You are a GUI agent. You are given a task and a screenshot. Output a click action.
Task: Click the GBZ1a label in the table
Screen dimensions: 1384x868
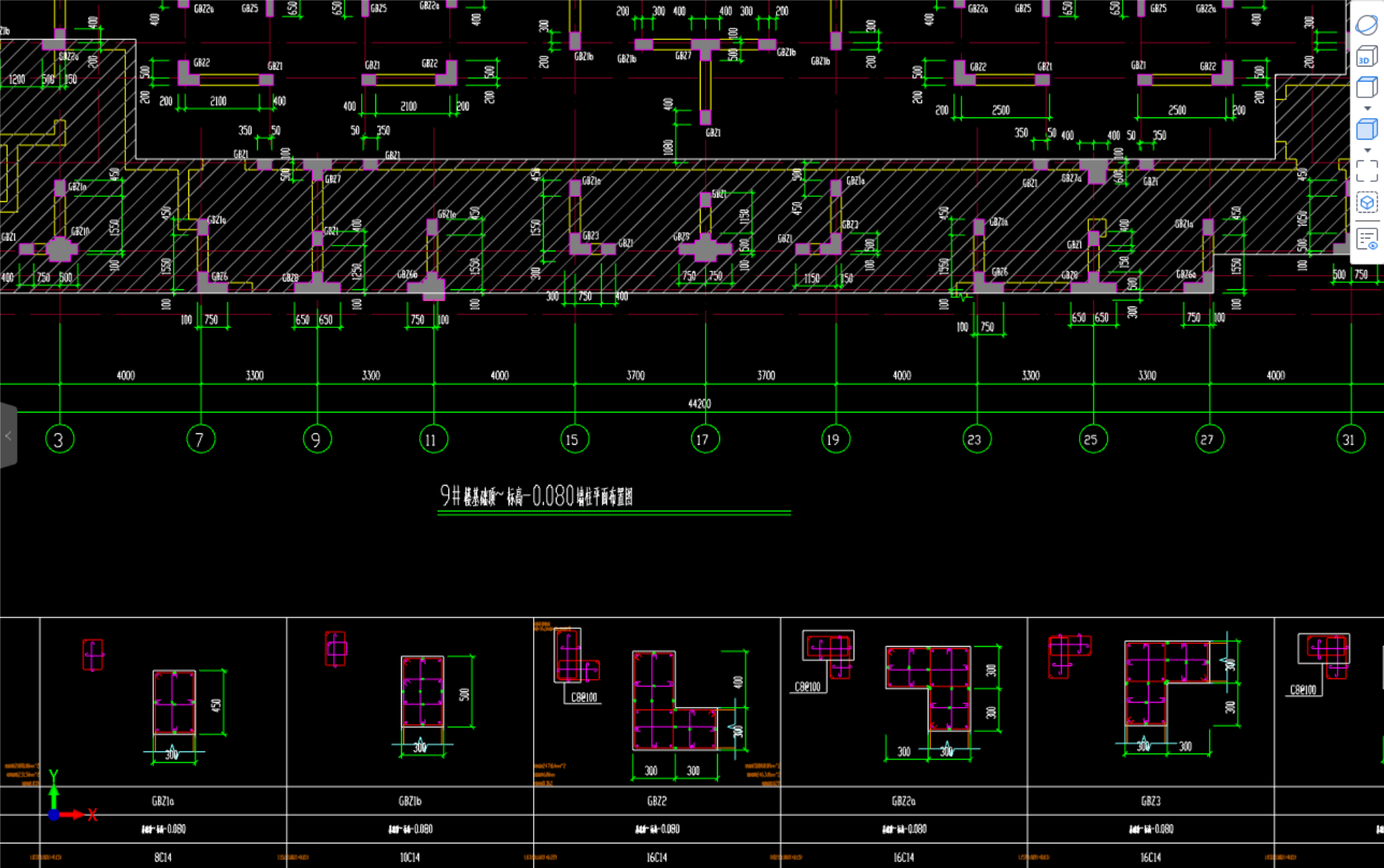click(x=163, y=801)
